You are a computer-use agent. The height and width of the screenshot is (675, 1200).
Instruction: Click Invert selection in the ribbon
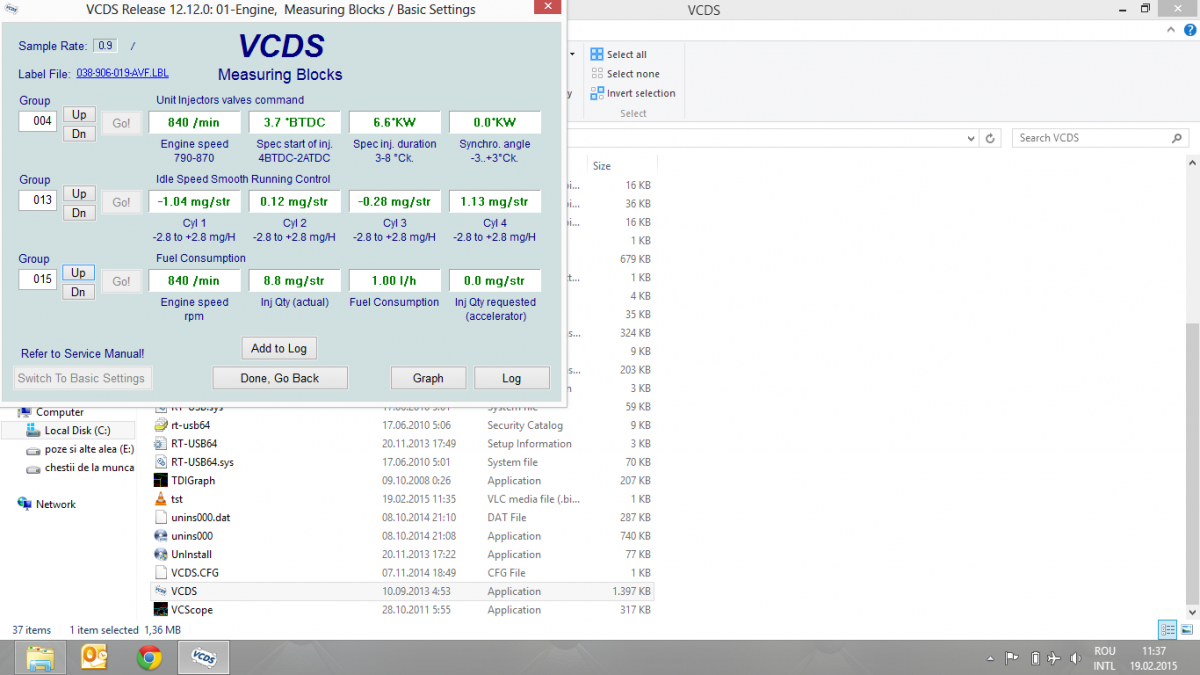[632, 93]
